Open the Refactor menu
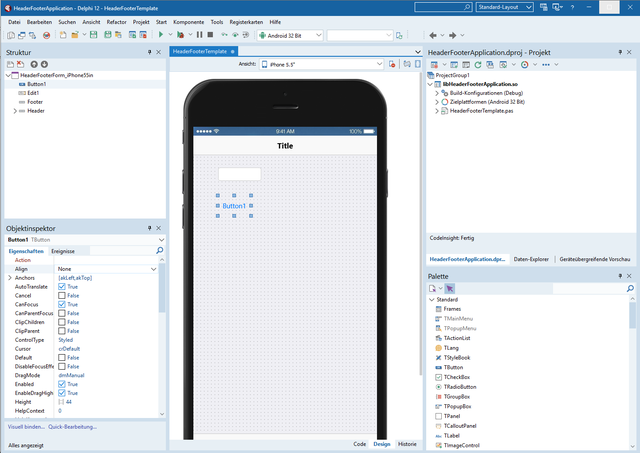Screen dimensions: 640x453 116,20
